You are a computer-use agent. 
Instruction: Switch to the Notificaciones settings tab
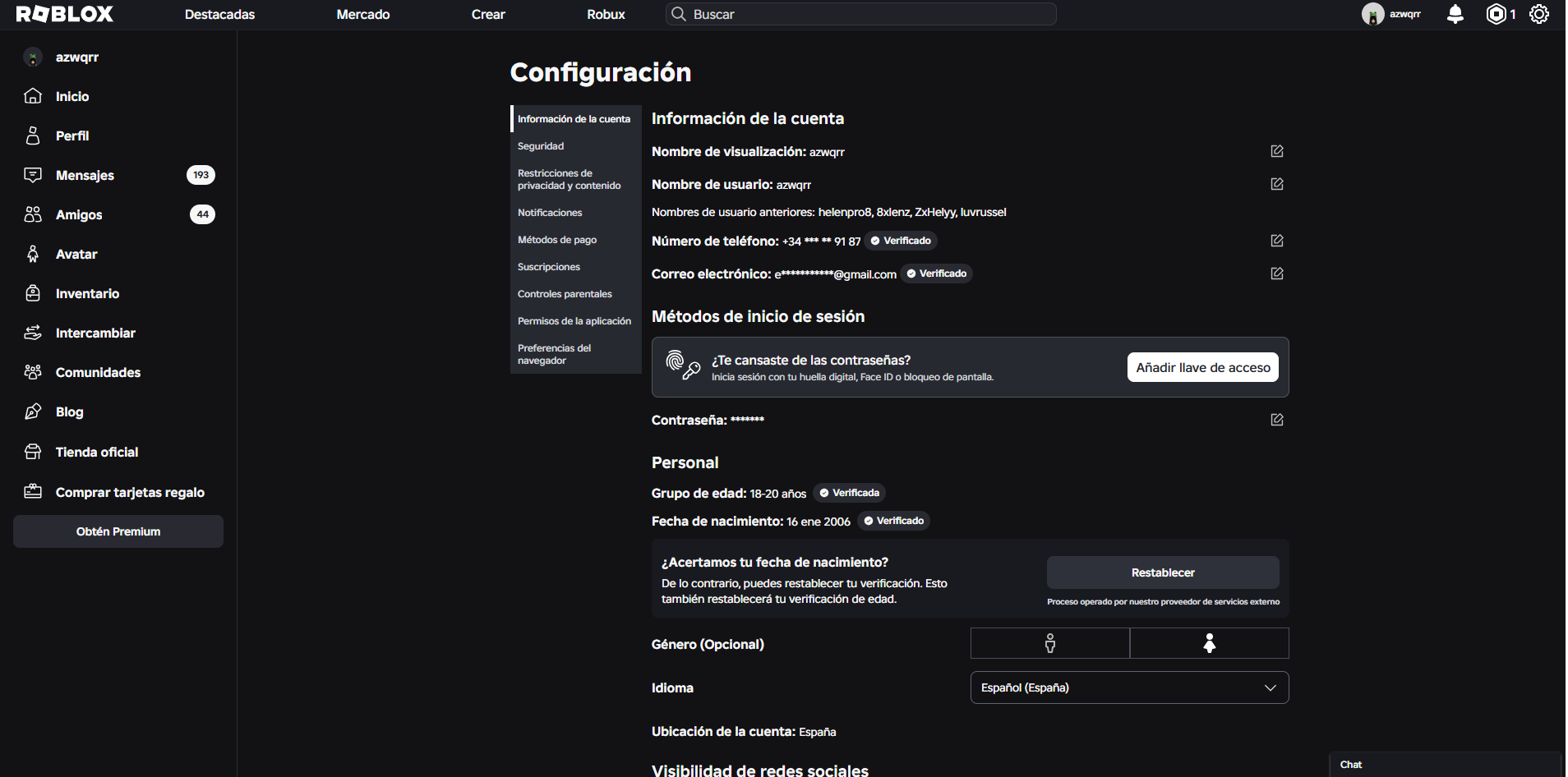(x=576, y=213)
